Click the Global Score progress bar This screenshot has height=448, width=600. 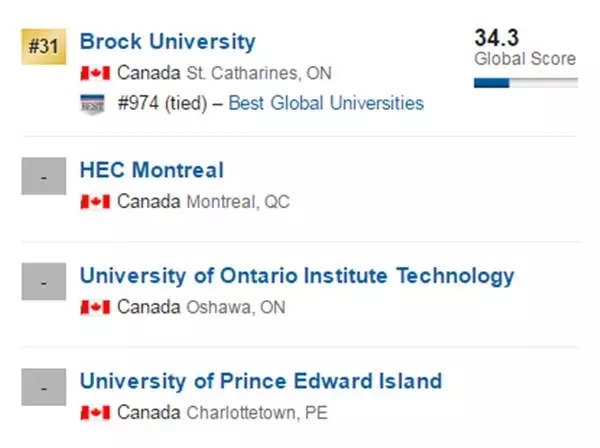tap(526, 83)
